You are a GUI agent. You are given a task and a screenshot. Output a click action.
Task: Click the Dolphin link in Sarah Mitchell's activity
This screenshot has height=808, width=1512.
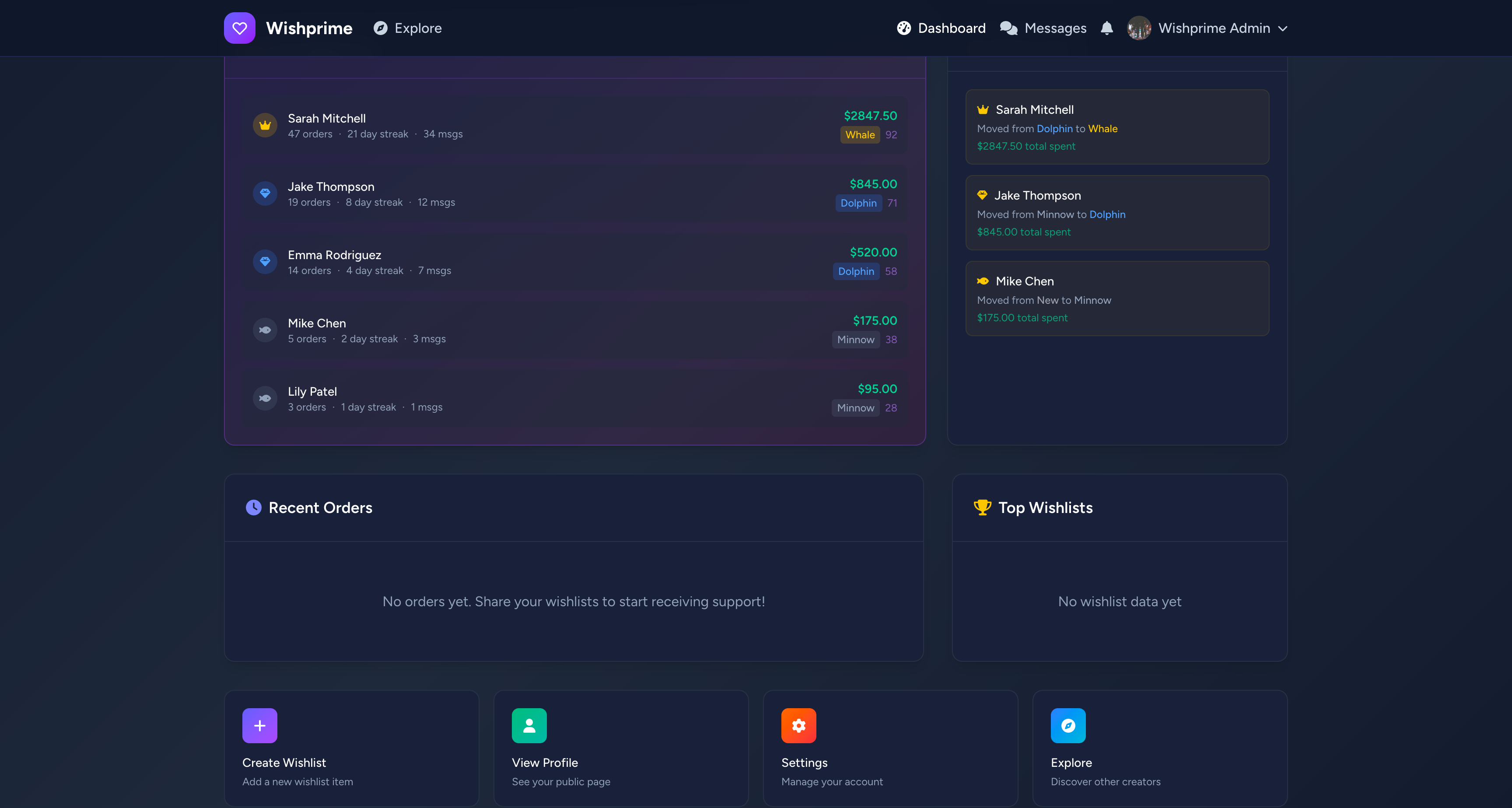(1055, 129)
